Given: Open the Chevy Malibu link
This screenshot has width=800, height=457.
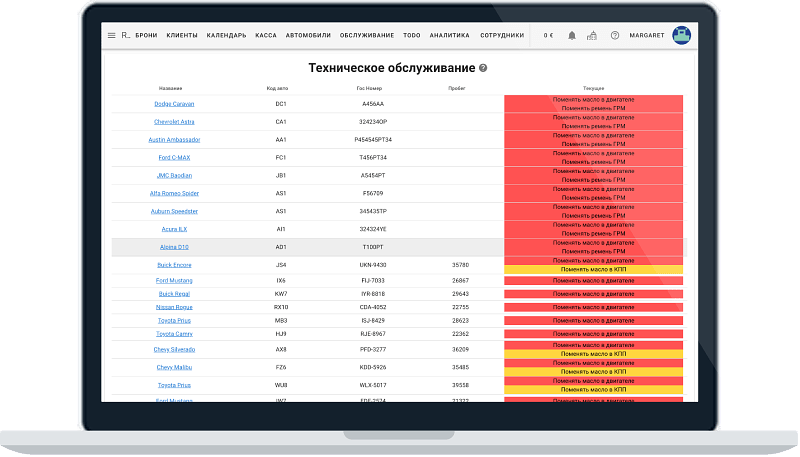Looking at the screenshot, I should (174, 367).
